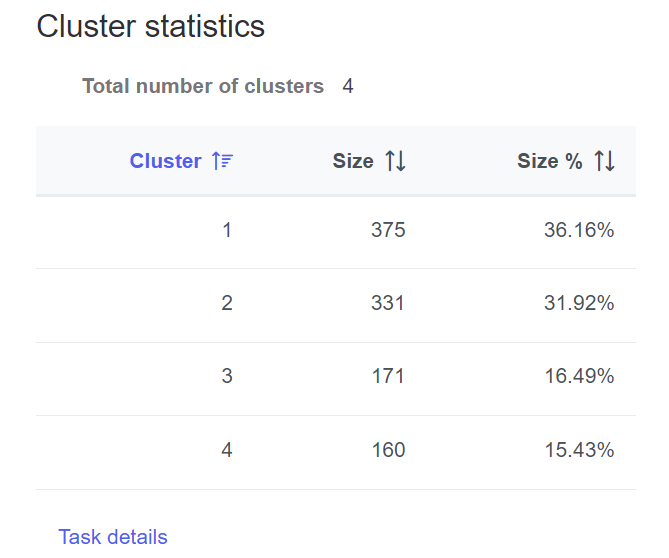Click the 16.49% size percentage cell
The image size is (669, 558).
[579, 376]
